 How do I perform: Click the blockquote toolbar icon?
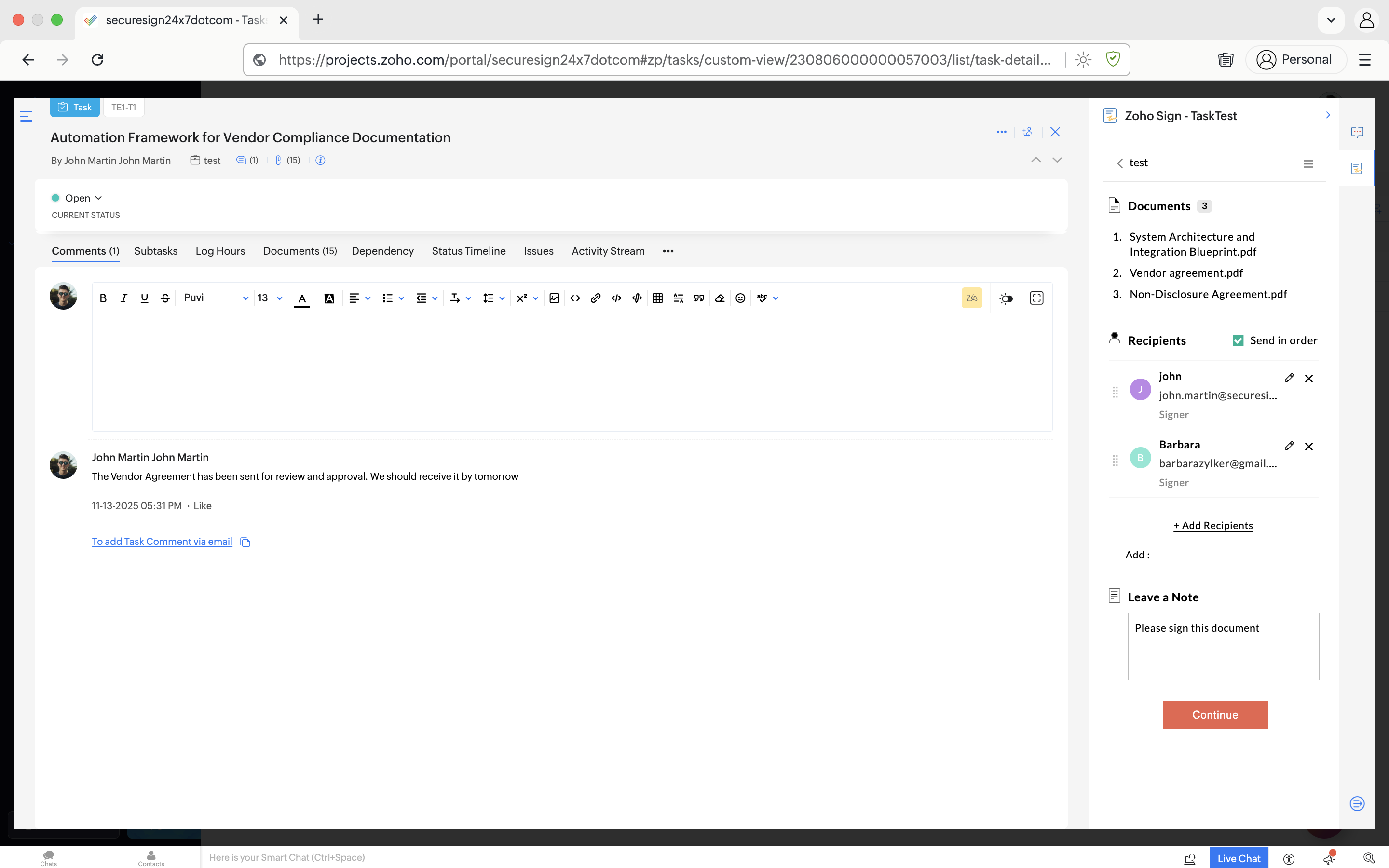[698, 298]
